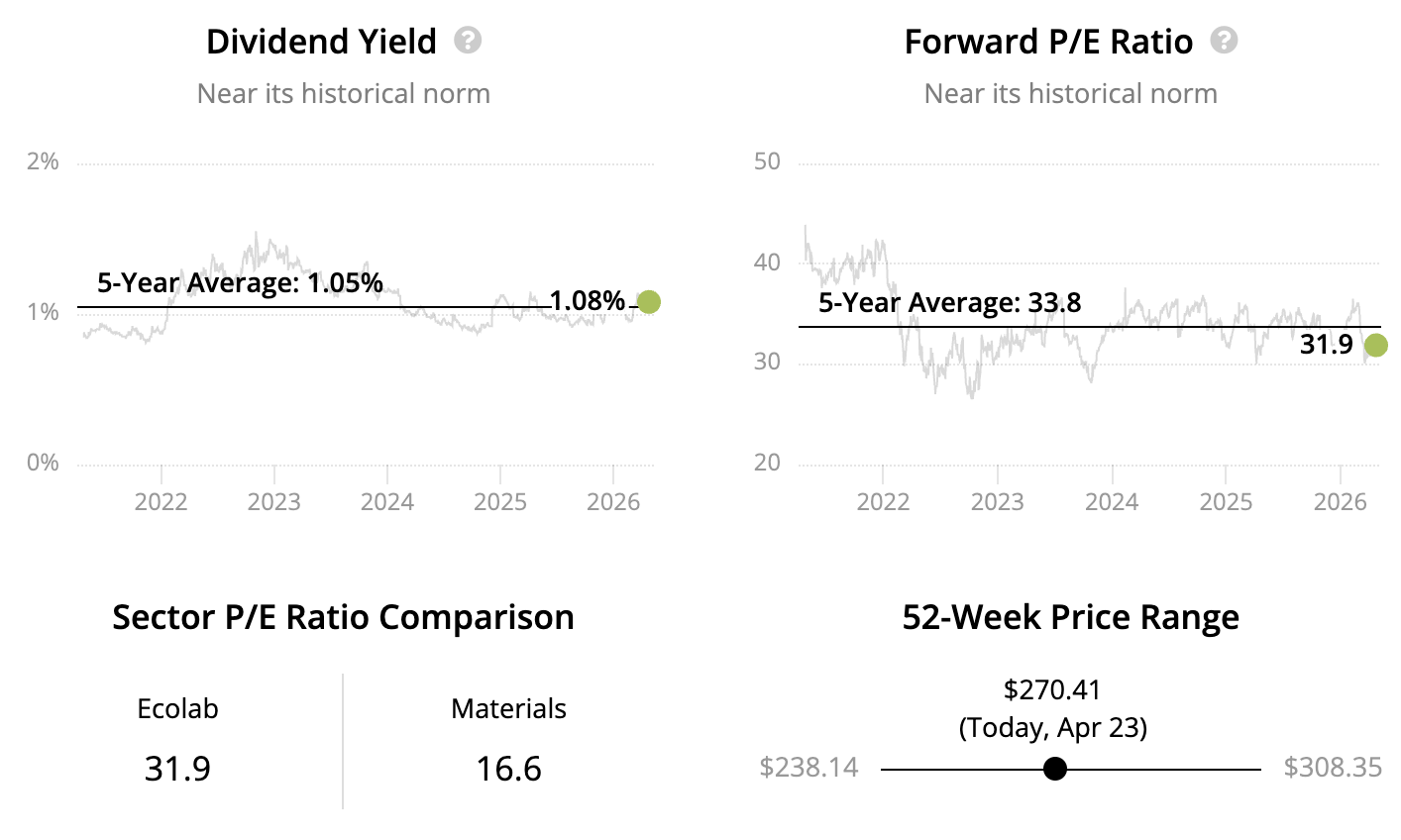
Task: Click the green dividend yield current-value dot
Action: (x=649, y=302)
